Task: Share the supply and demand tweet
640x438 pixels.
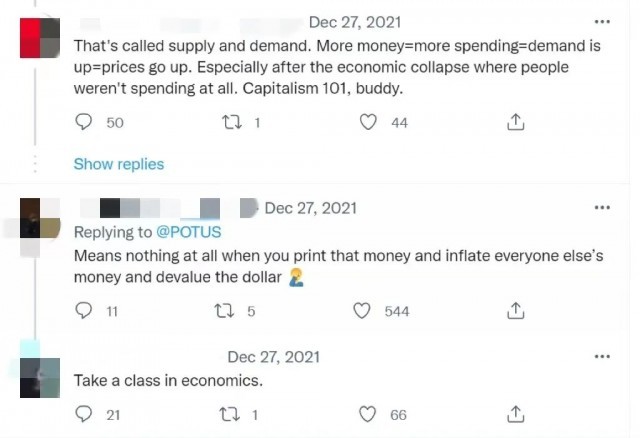Action: coord(516,123)
